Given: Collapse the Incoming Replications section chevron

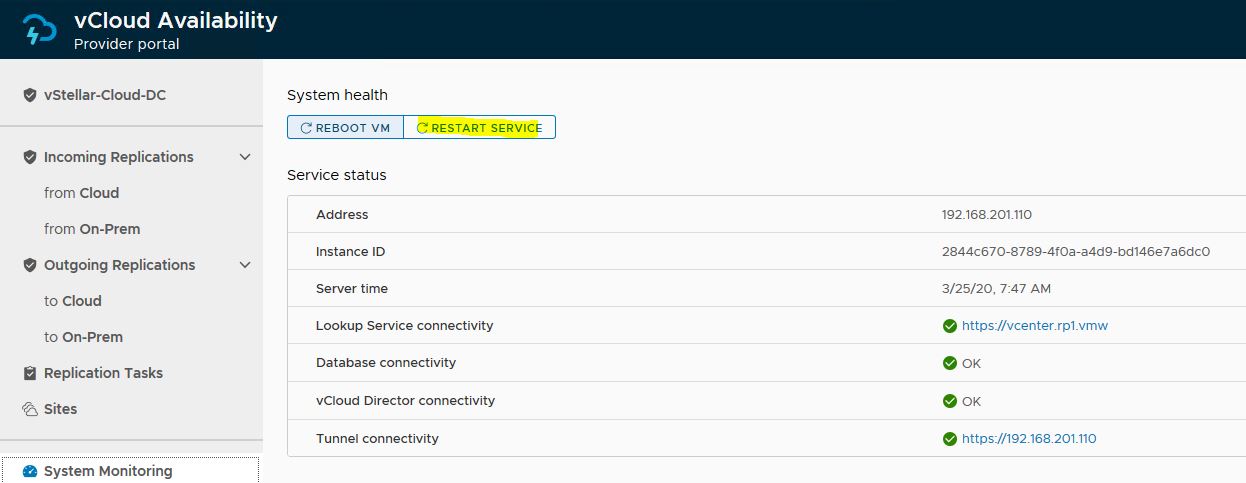Looking at the screenshot, I should [245, 157].
